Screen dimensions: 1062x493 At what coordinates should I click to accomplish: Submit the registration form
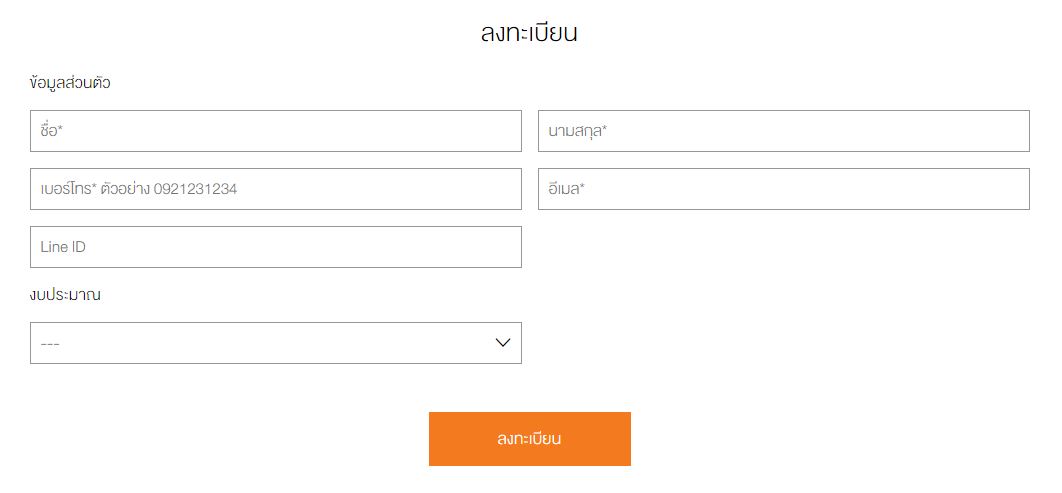pos(529,439)
